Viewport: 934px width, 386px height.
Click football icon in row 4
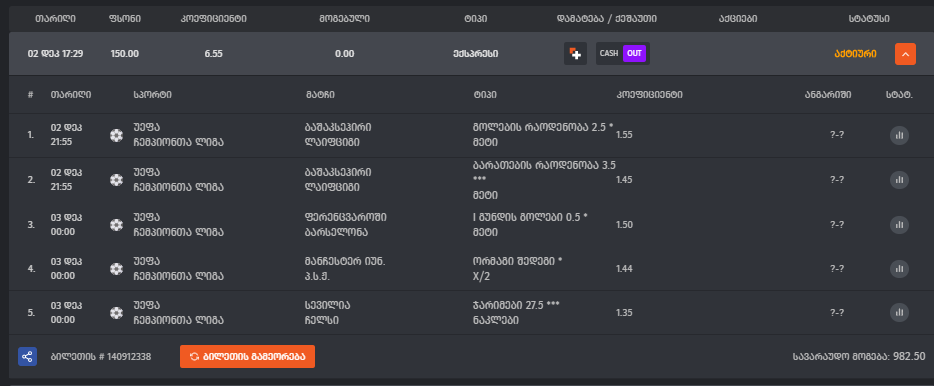coord(116,269)
